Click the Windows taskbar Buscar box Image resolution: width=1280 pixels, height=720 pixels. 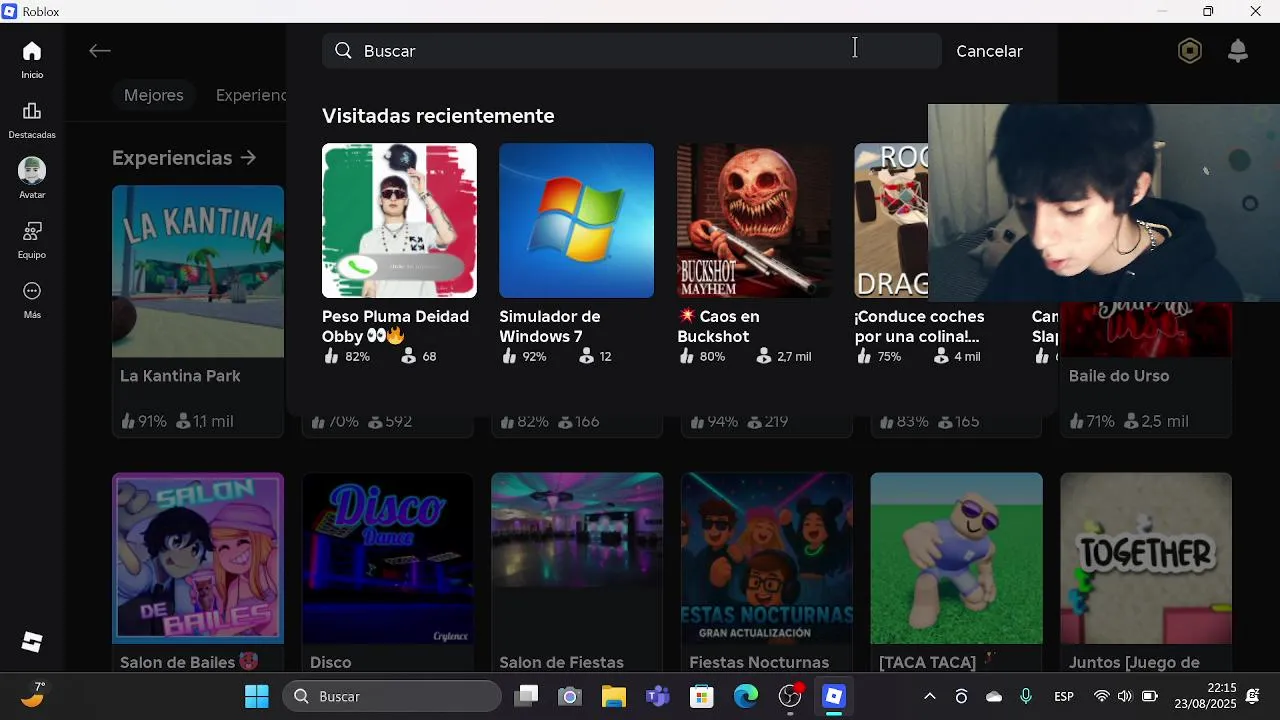point(392,696)
